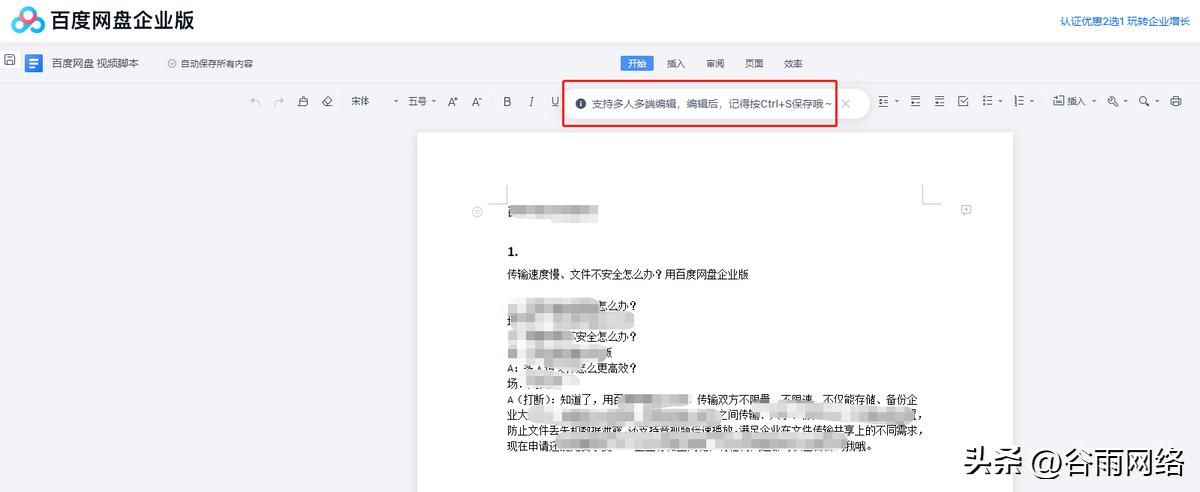Expand the line spacing dropdown arrow
The width and height of the screenshot is (1200, 492).
tap(897, 101)
